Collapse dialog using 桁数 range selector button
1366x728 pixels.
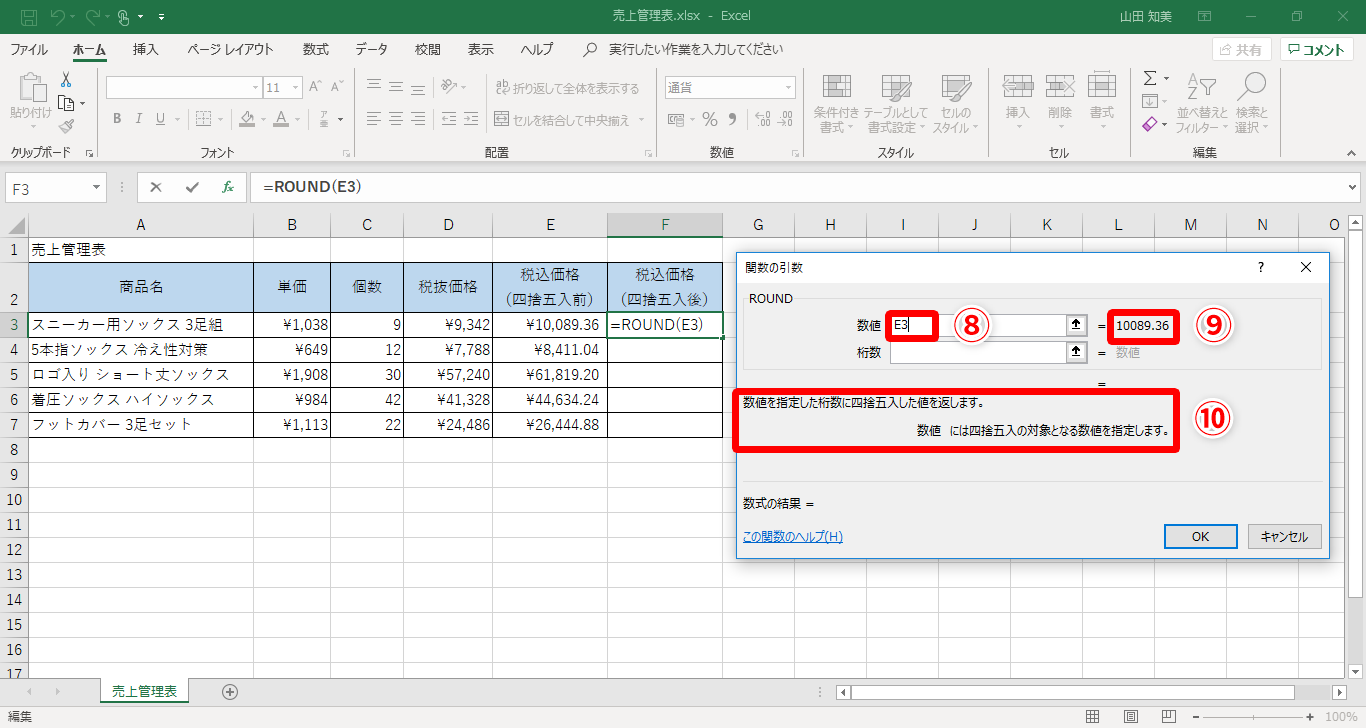1077,352
